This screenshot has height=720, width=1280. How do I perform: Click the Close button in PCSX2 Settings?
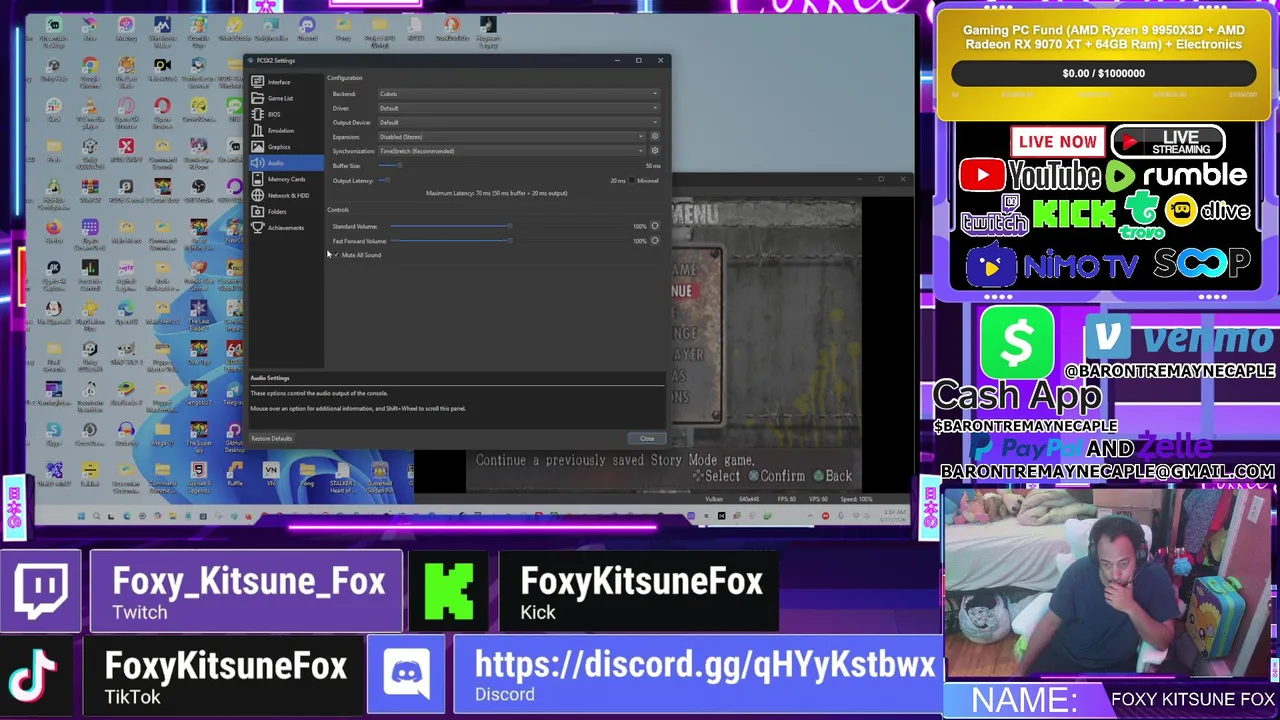pos(647,438)
